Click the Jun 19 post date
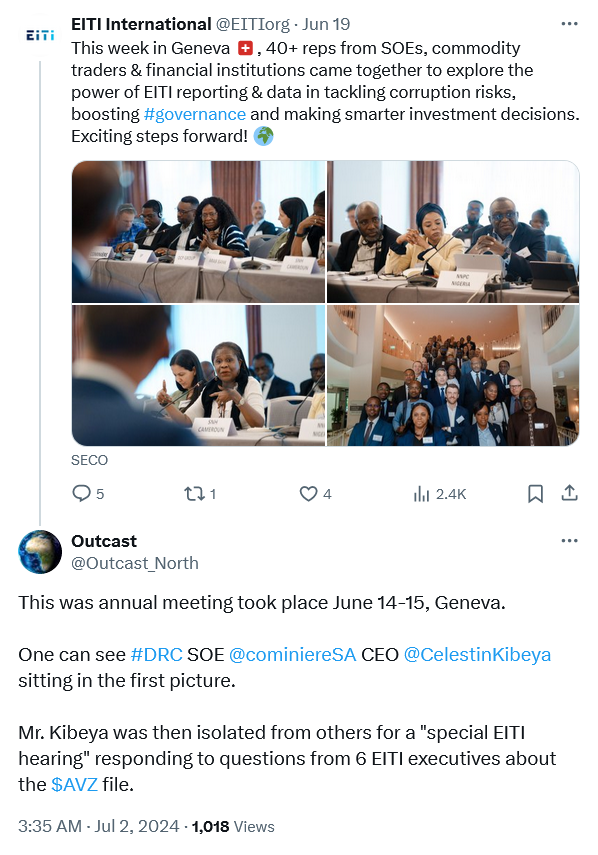This screenshot has width=598, height=855. click(x=326, y=25)
